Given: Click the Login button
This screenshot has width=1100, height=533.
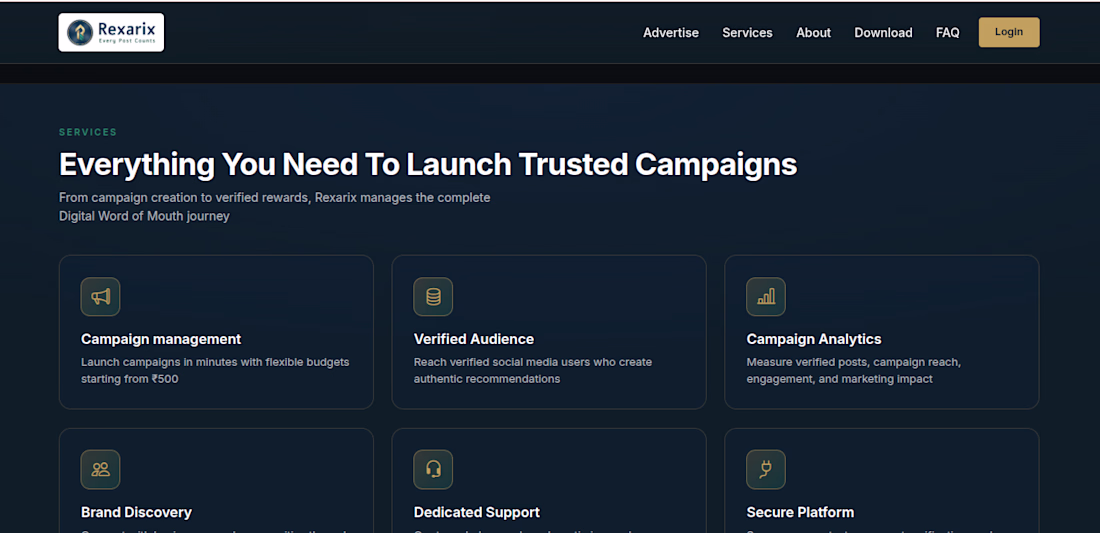Looking at the screenshot, I should pos(1009,32).
